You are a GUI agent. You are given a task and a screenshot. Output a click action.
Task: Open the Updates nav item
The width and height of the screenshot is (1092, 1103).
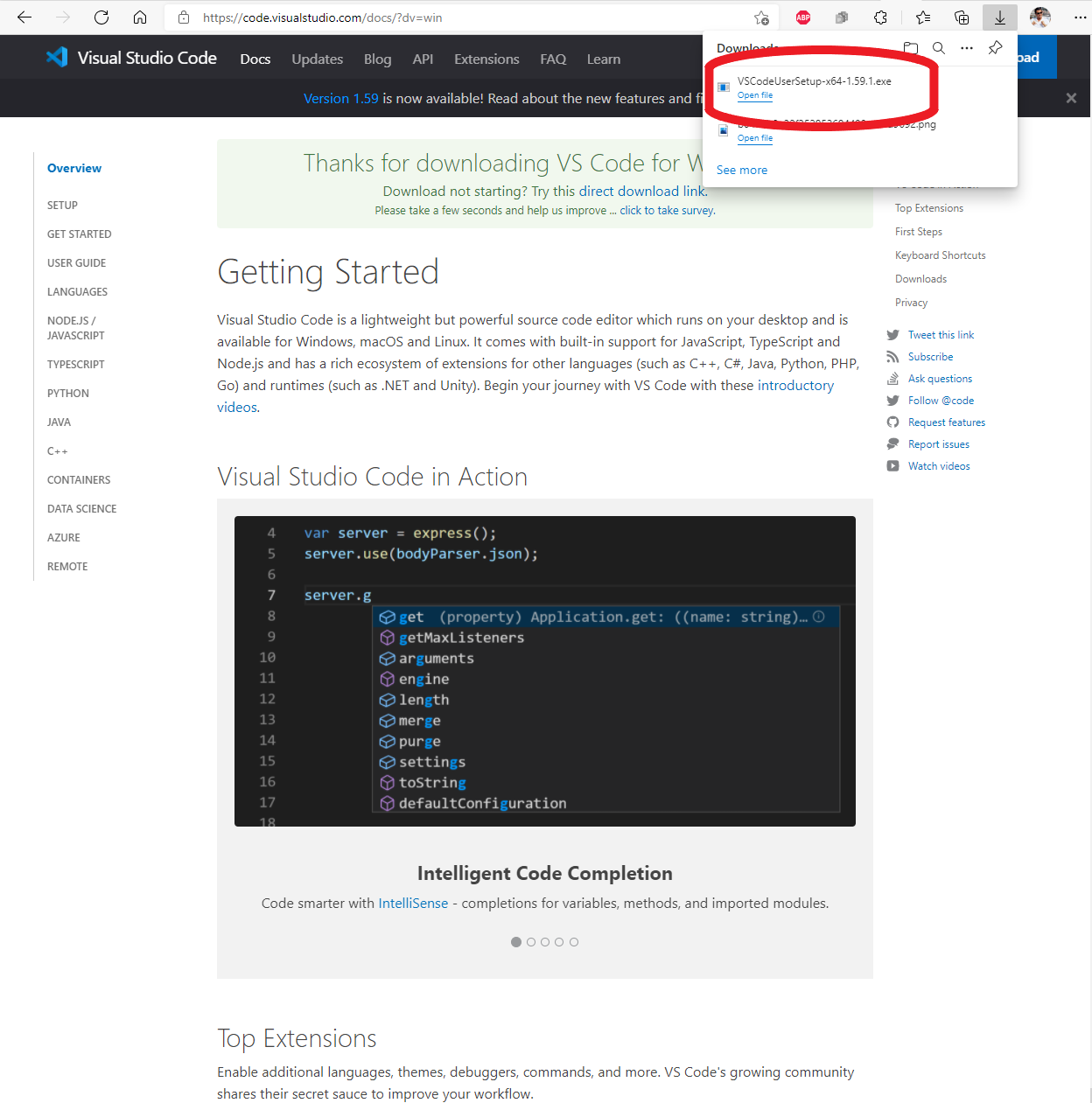(x=317, y=59)
